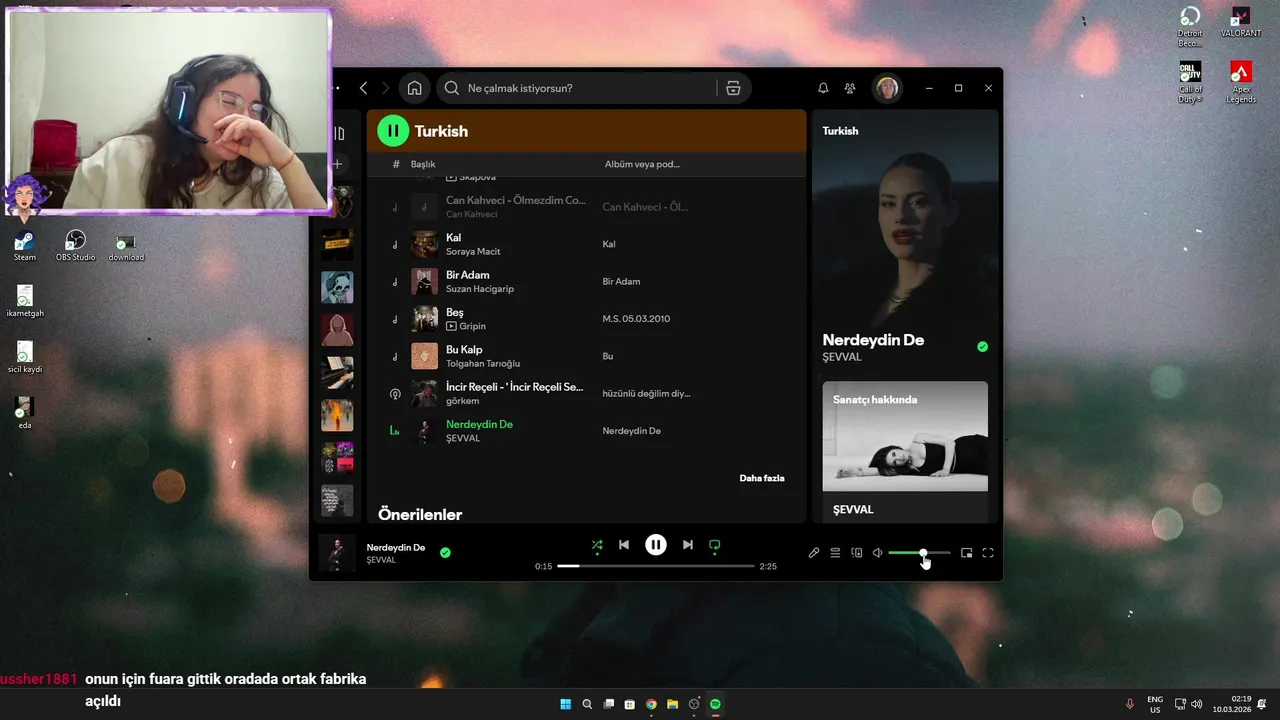Toggle repeat mode
Screen dimensions: 1280x720
click(x=715, y=545)
